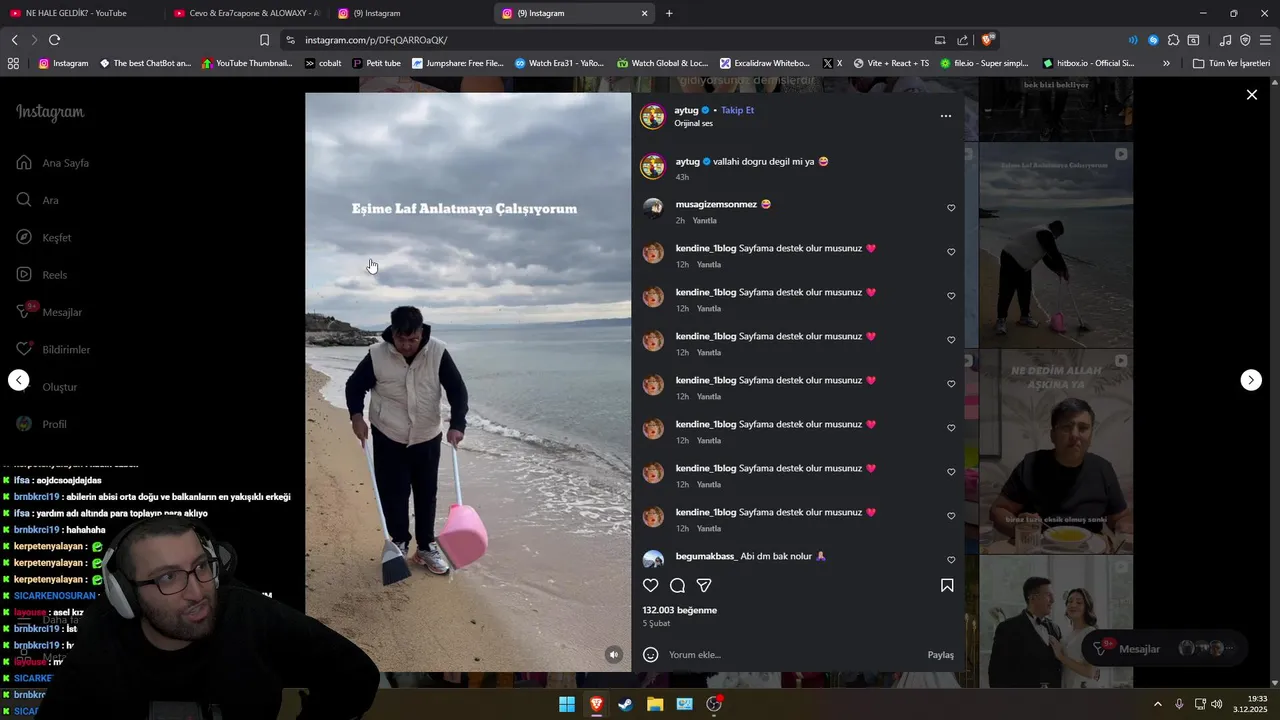Bookmark this page icon in address bar

point(264,40)
